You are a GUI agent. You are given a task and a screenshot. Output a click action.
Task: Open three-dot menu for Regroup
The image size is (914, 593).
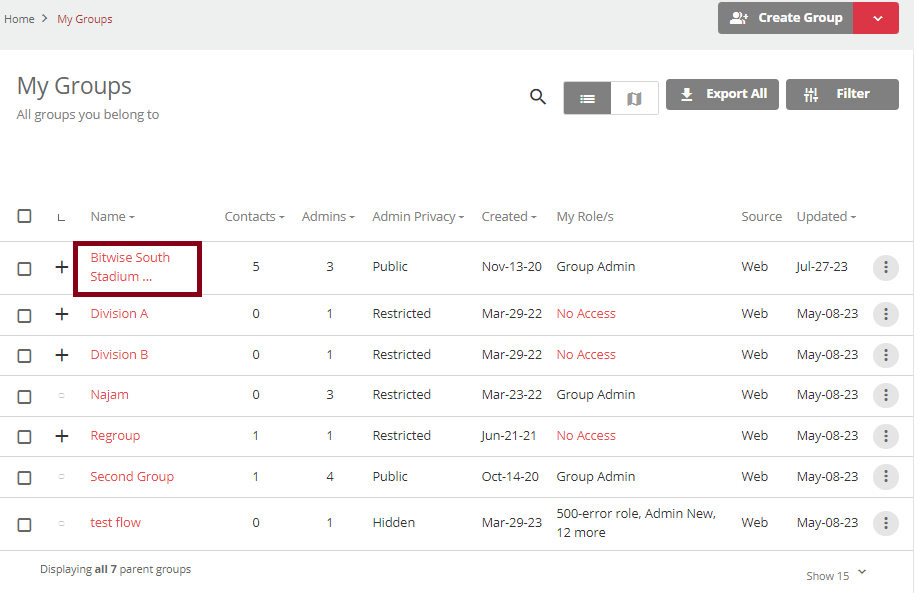coord(885,436)
